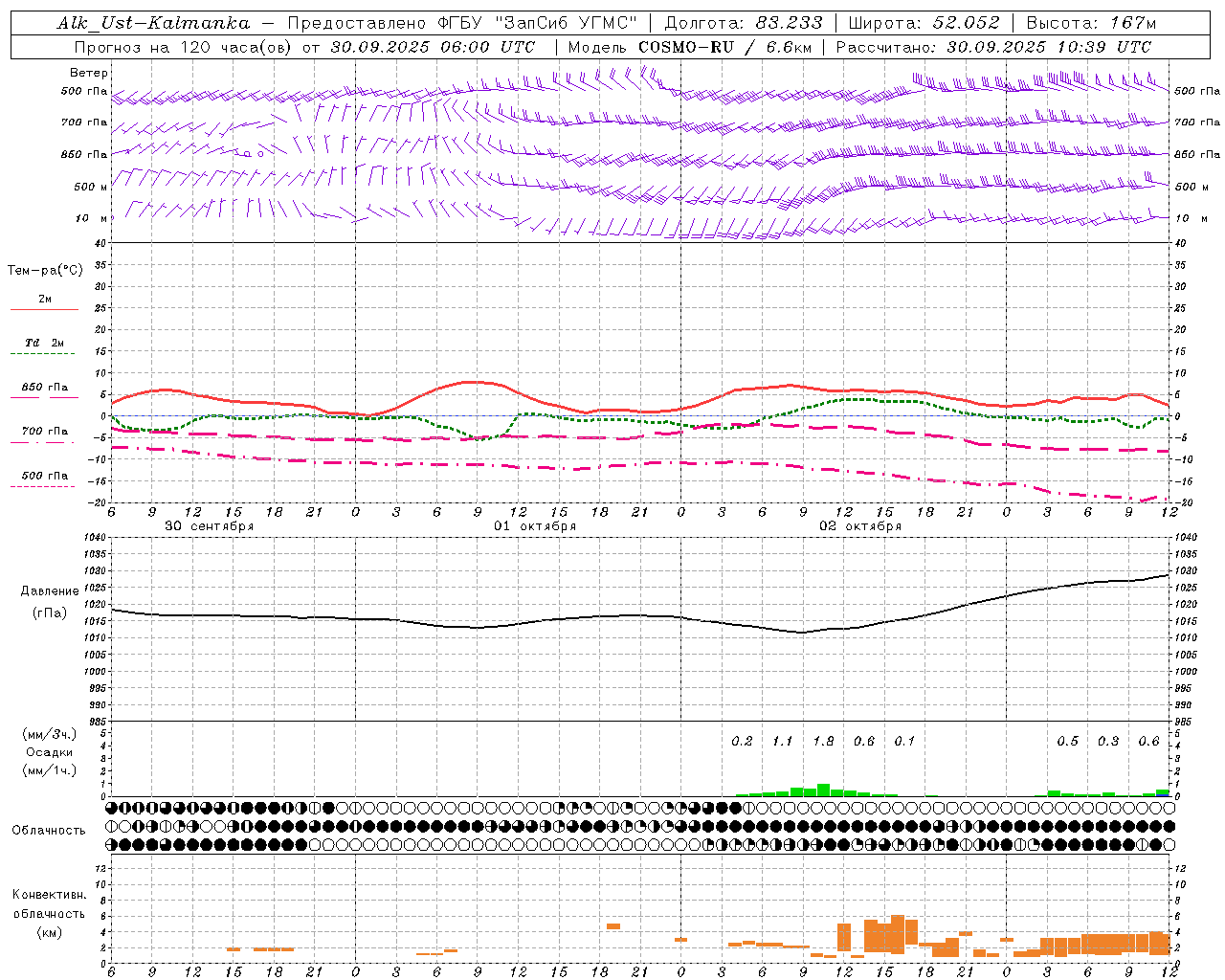Viewport: 1225px width, 980px height.
Task: Select the '1.8' precipitation total value
Action: pyautogui.click(x=823, y=742)
